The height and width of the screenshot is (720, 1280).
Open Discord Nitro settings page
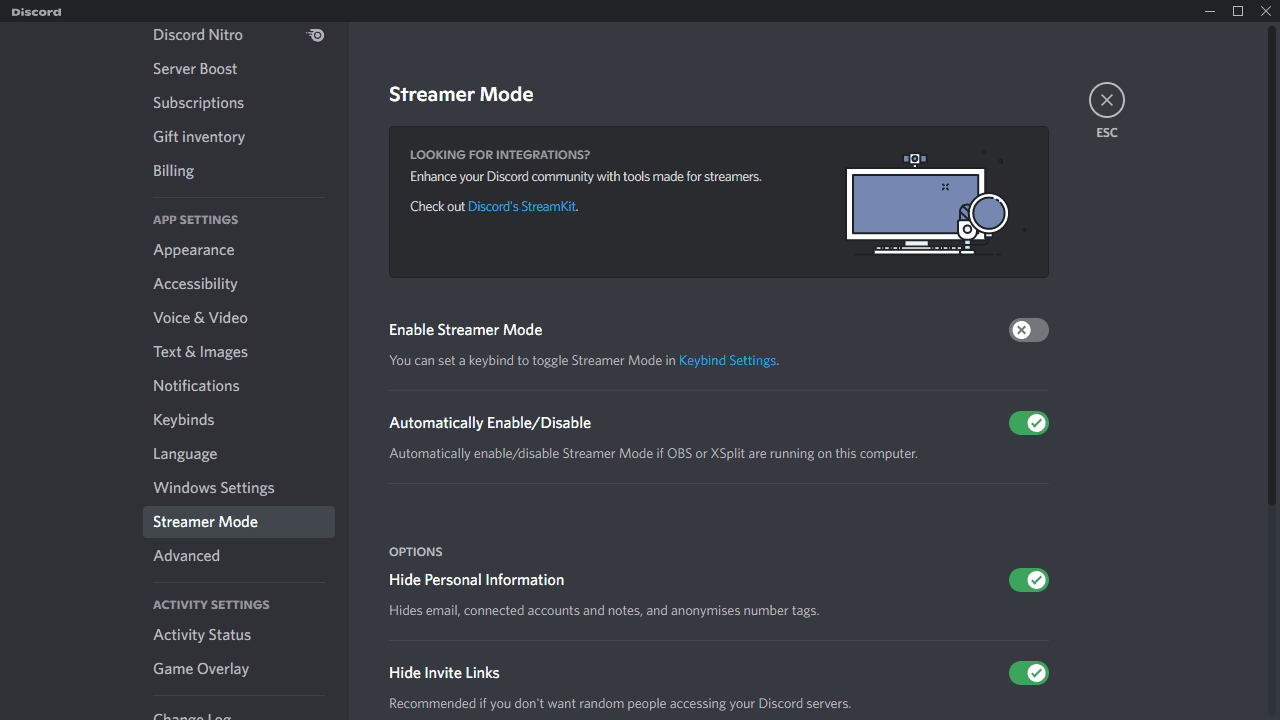click(x=238, y=35)
